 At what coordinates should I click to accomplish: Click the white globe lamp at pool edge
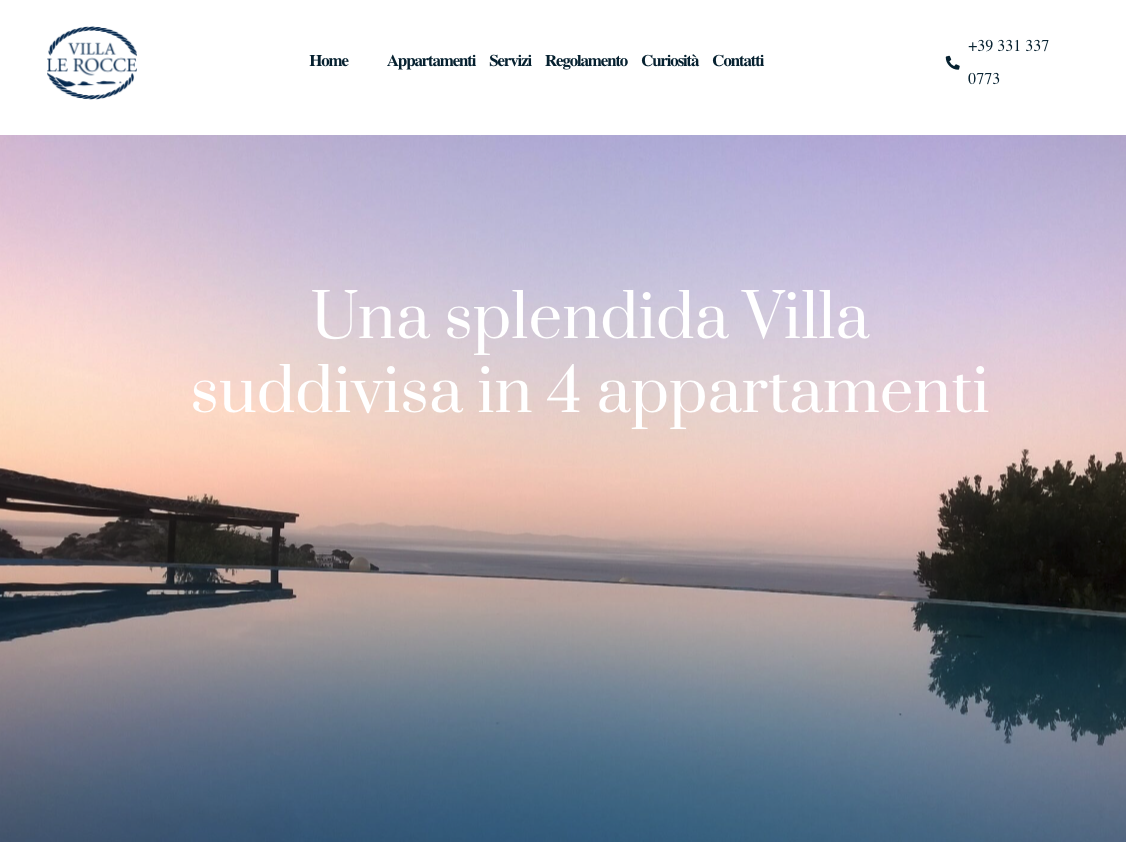358,564
